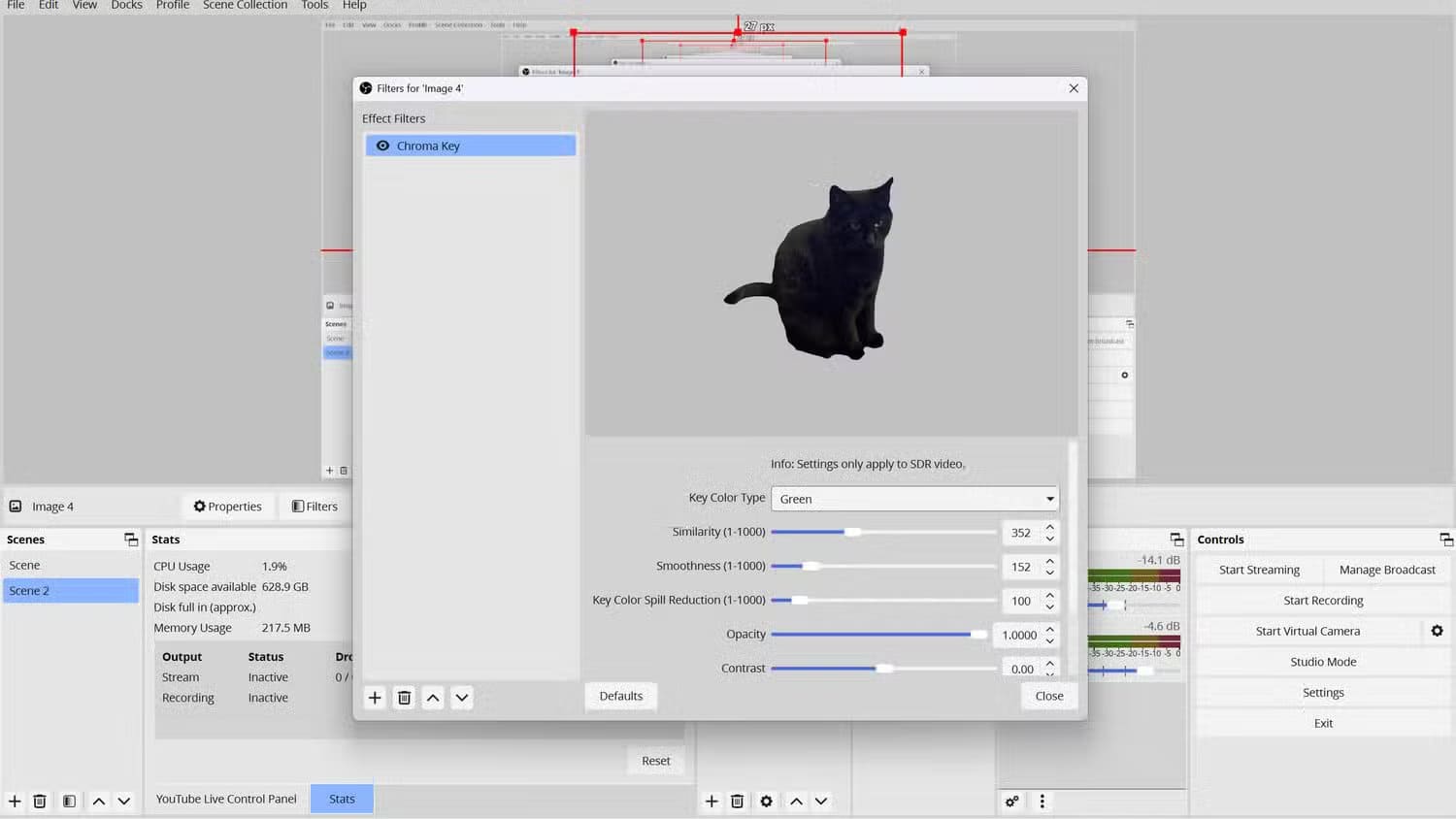Click the Spill Reduction value field 100
Image resolution: width=1456 pixels, height=819 pixels.
click(1021, 601)
